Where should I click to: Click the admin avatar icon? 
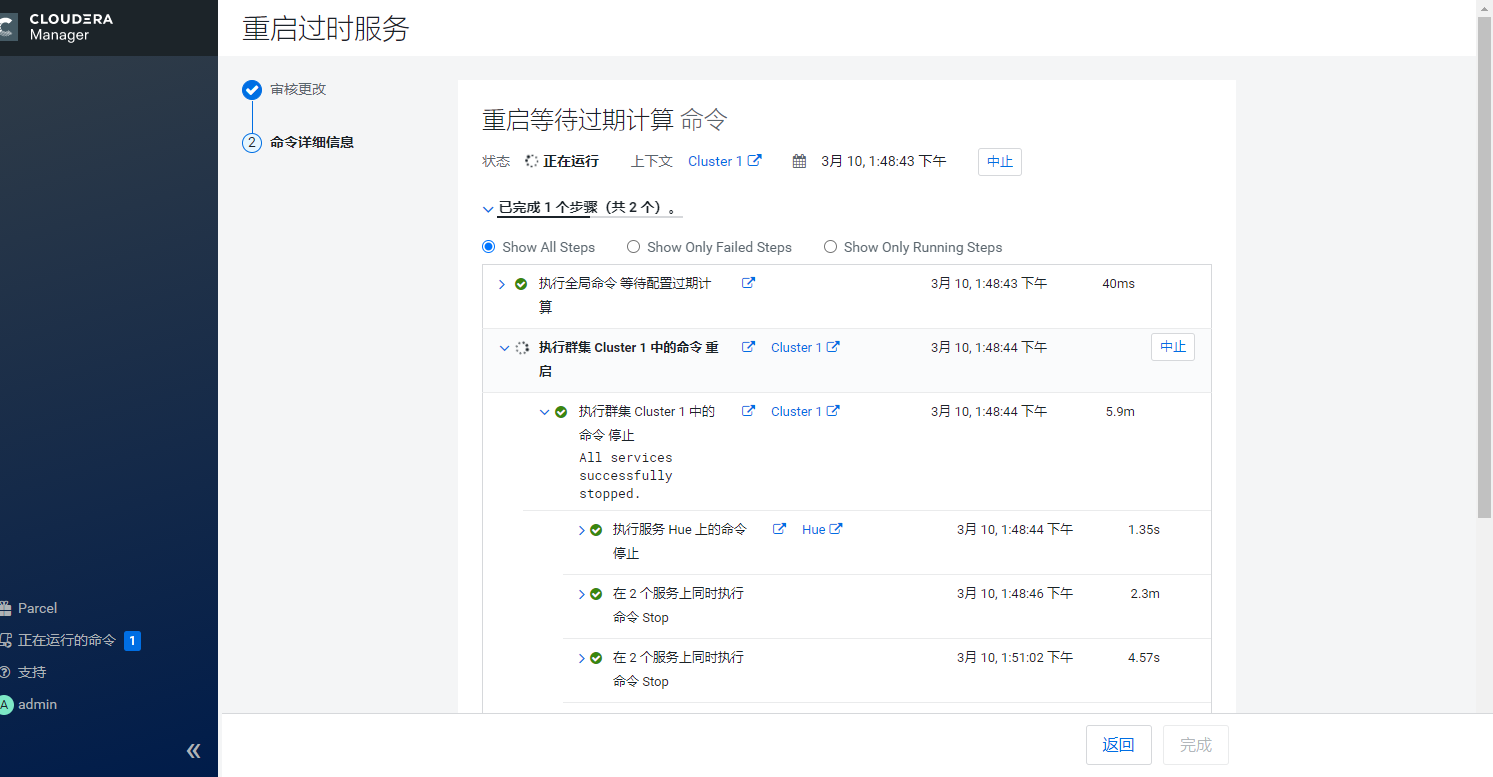tap(5, 704)
